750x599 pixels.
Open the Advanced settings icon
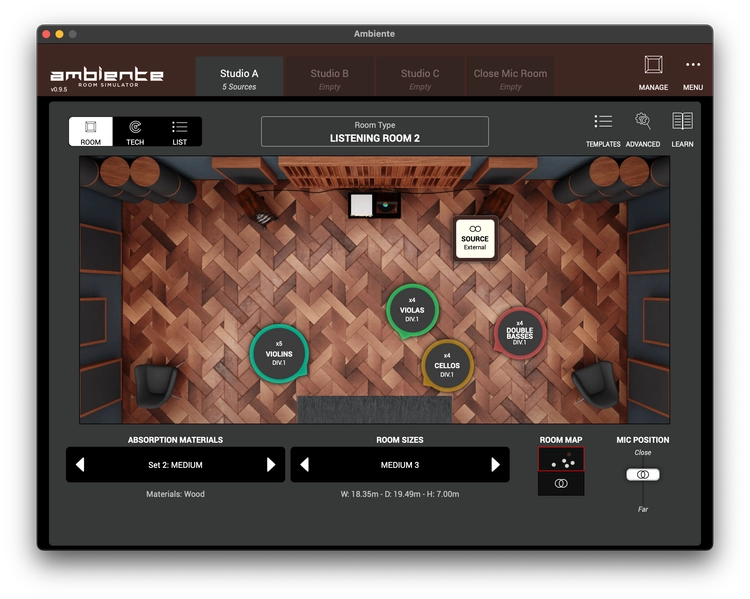point(643,121)
